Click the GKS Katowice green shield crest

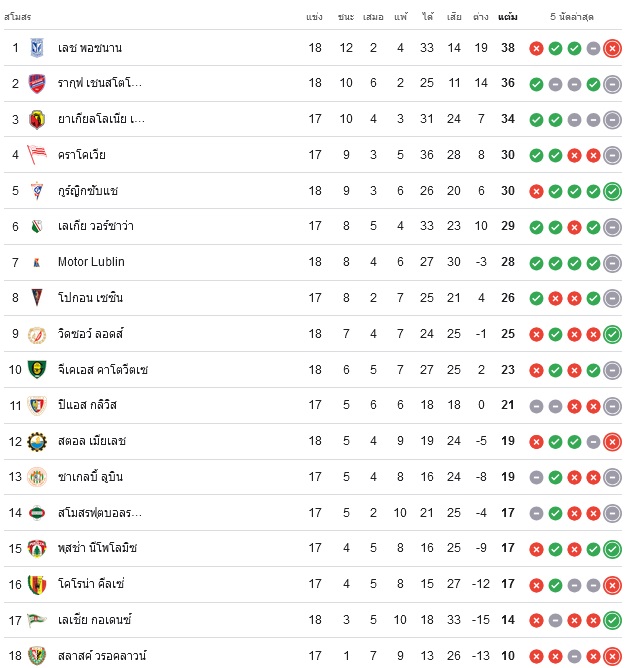37,369
